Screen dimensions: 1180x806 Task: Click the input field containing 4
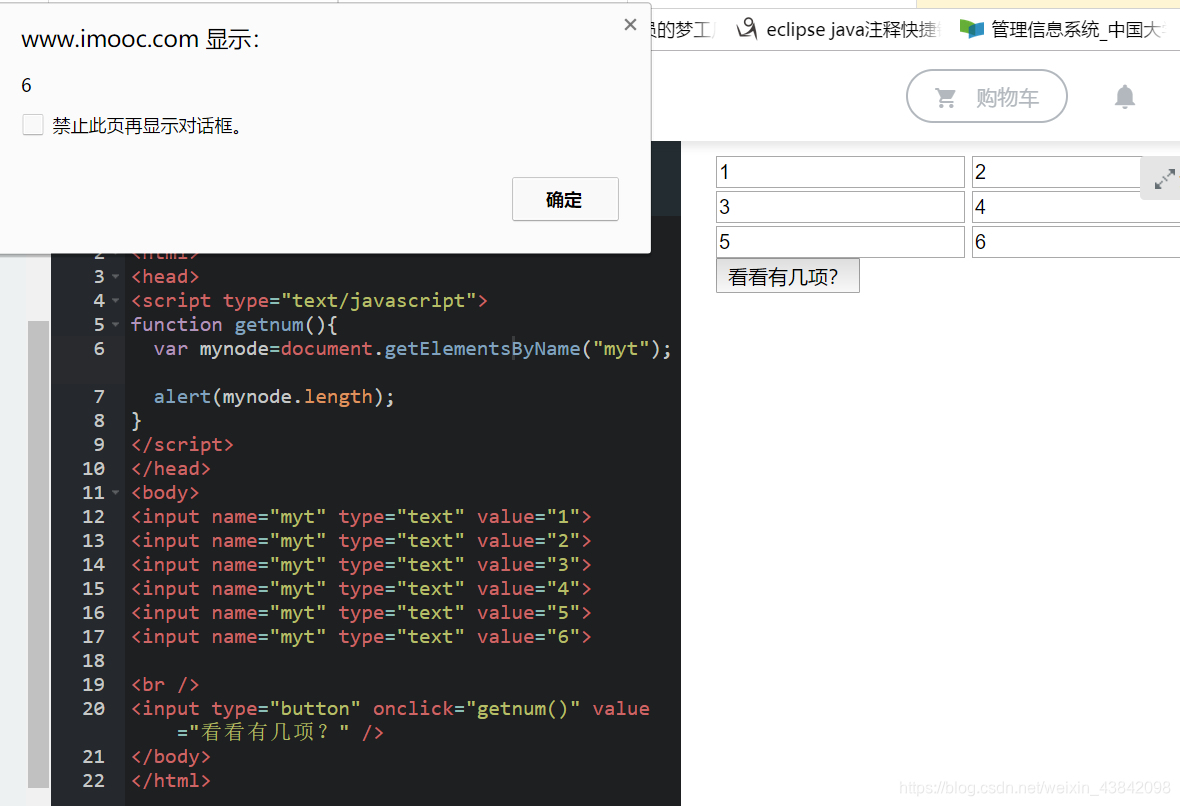point(1076,207)
